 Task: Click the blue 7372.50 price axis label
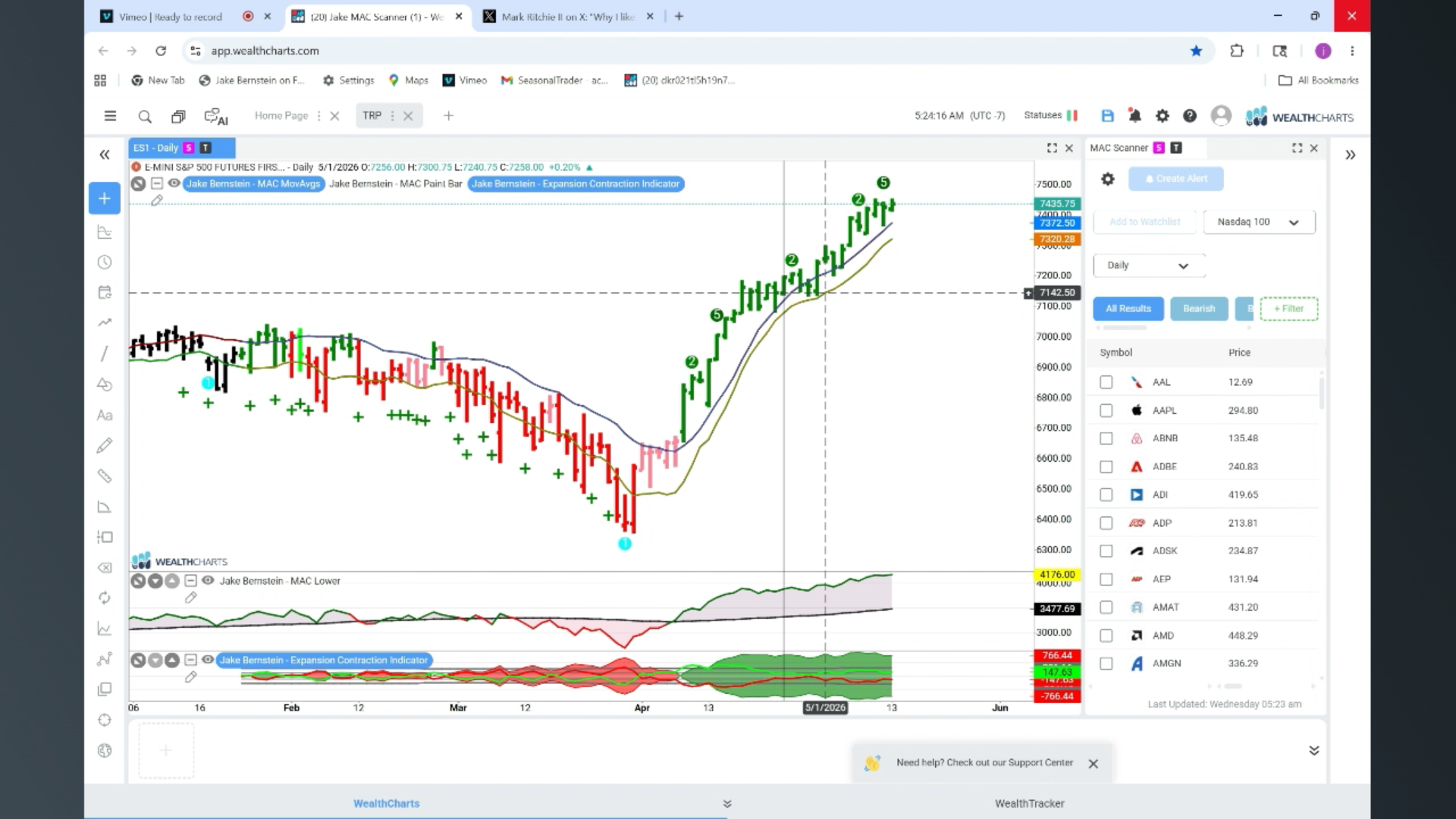pos(1056,223)
